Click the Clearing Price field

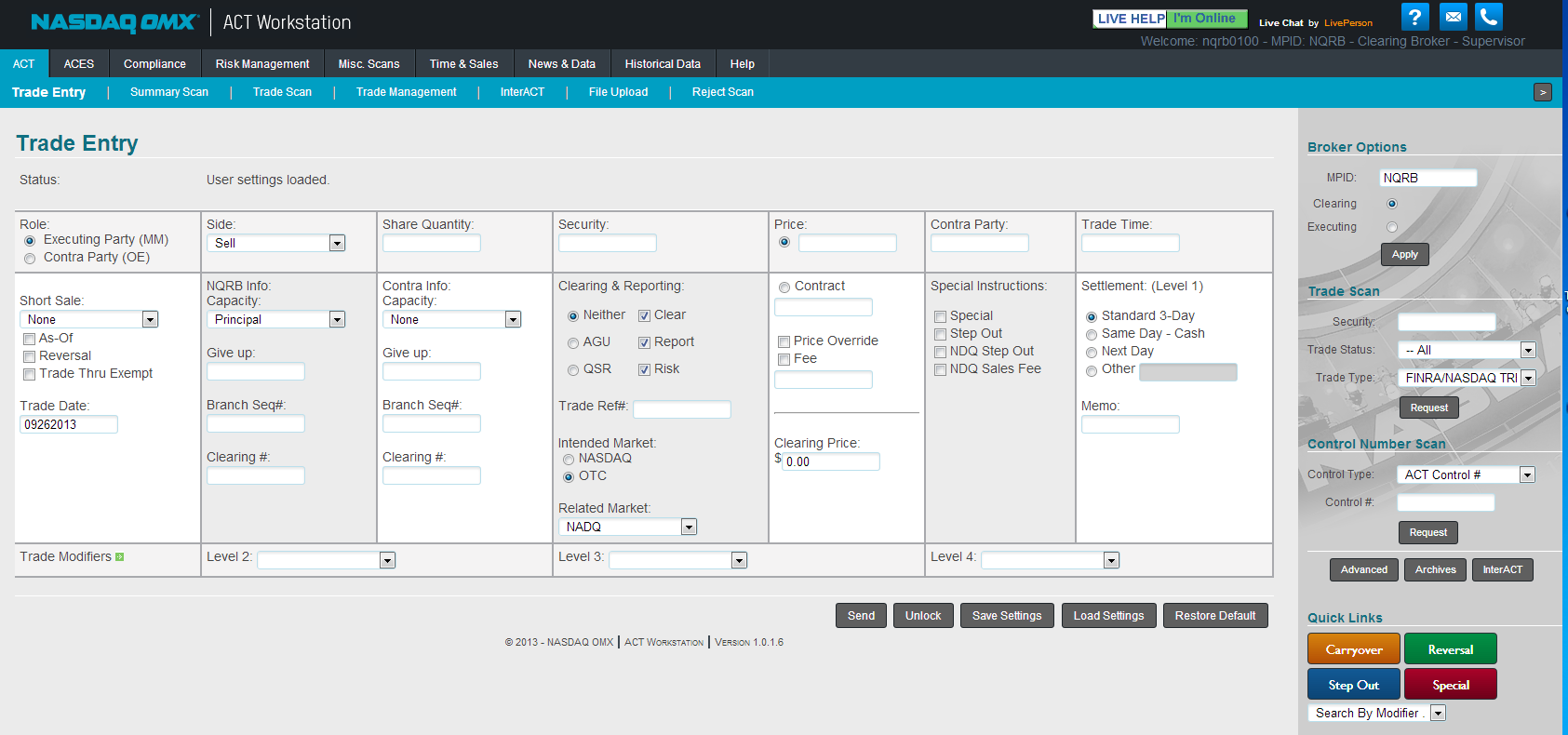[x=831, y=461]
